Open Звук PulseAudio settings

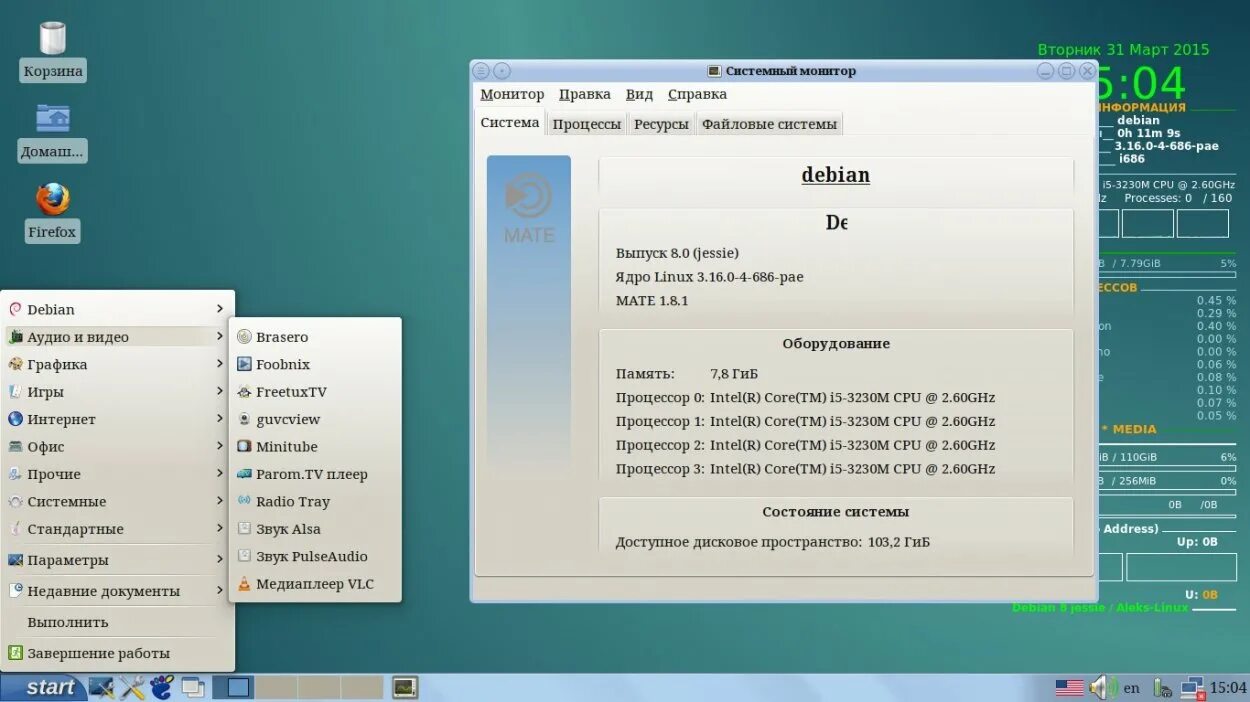click(315, 557)
